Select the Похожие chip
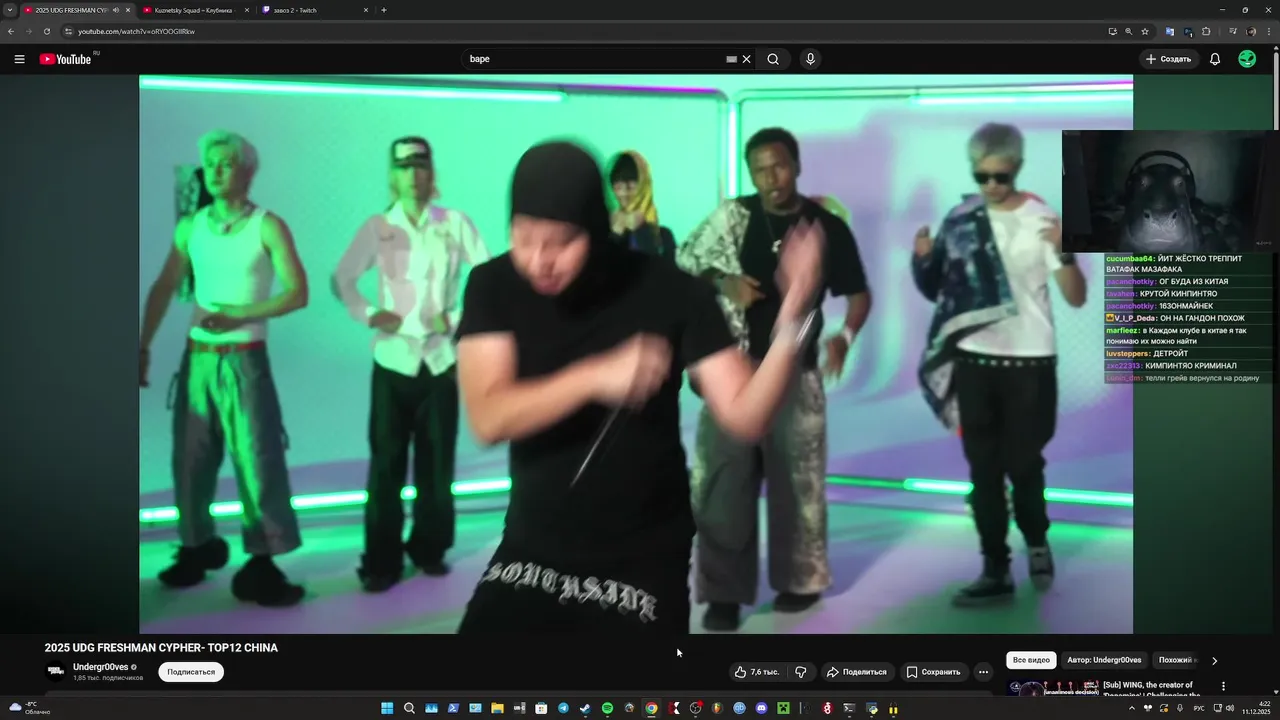Screen dimensions: 1280x720 tap(1177, 660)
